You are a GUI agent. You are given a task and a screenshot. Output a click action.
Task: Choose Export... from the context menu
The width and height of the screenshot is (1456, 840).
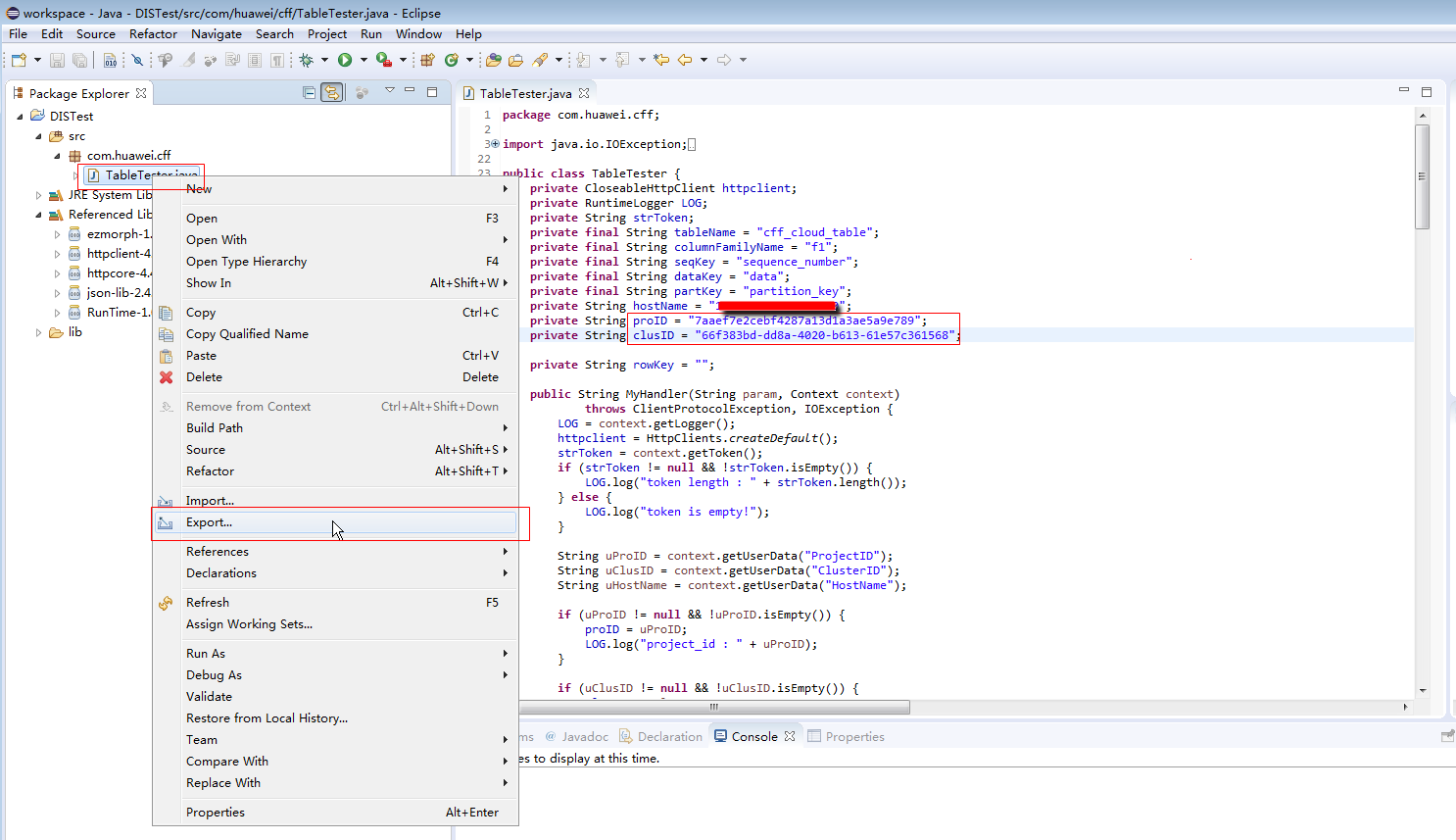(x=209, y=522)
